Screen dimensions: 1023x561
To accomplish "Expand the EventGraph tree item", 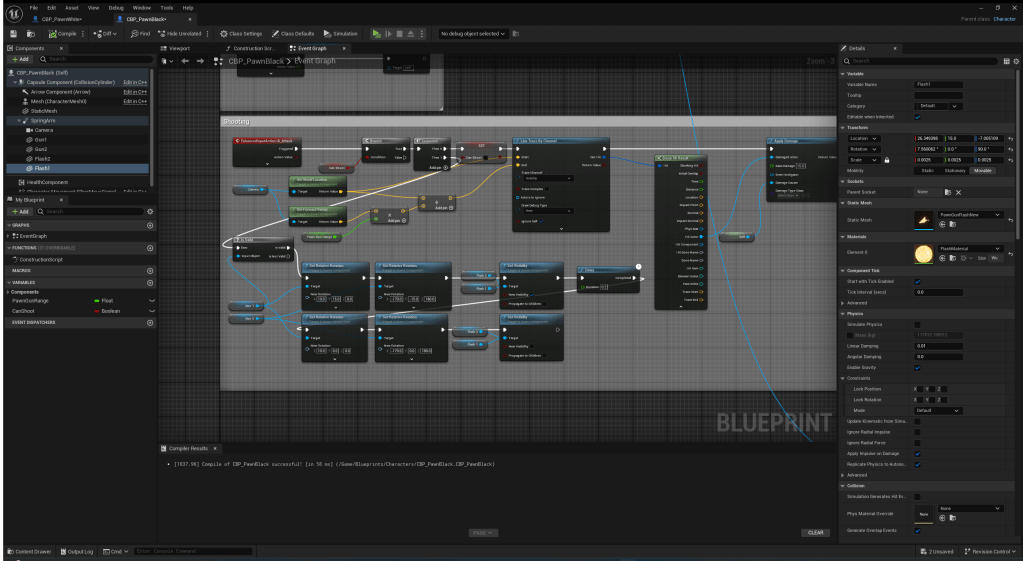I will [x=8, y=236].
